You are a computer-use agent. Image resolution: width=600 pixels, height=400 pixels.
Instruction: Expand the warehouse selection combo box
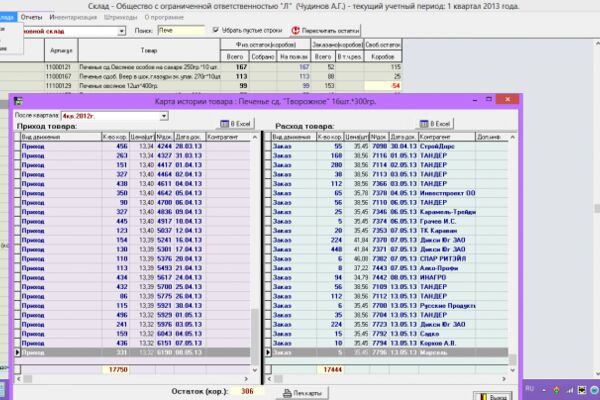pyautogui.click(x=121, y=31)
